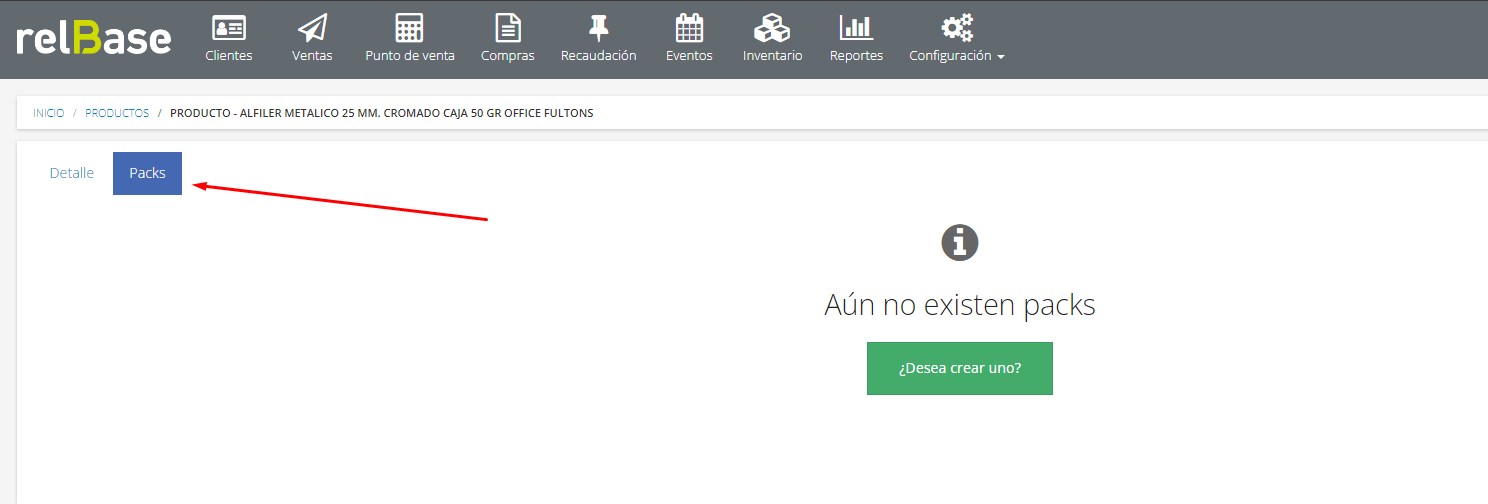Open Ventas via the paper plane icon

[x=312, y=27]
